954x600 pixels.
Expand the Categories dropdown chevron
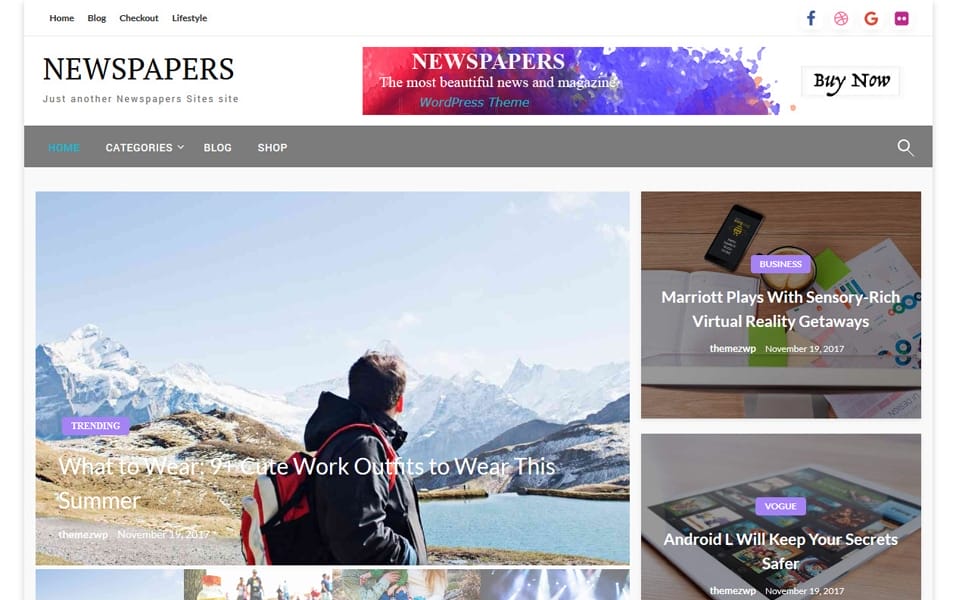tap(181, 147)
